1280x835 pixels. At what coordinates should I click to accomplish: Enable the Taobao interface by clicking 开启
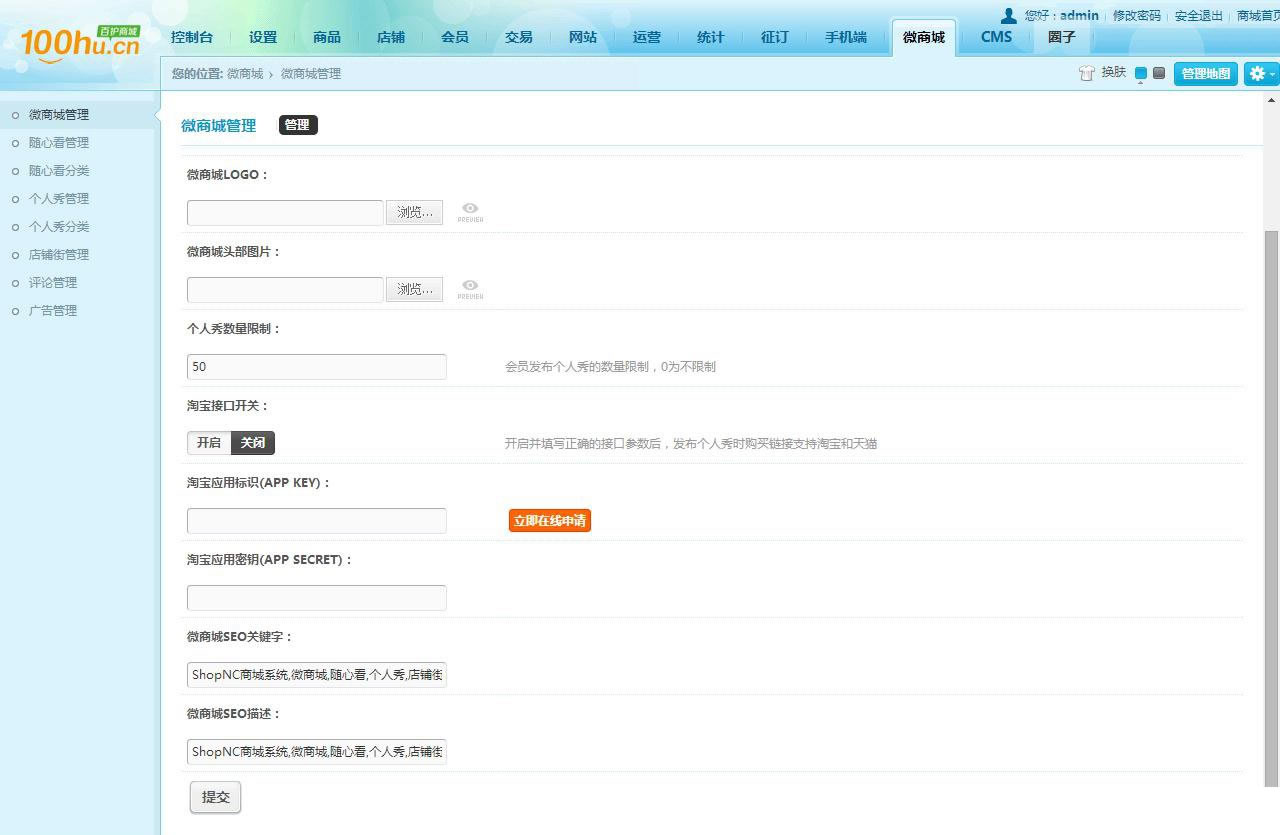coord(208,442)
